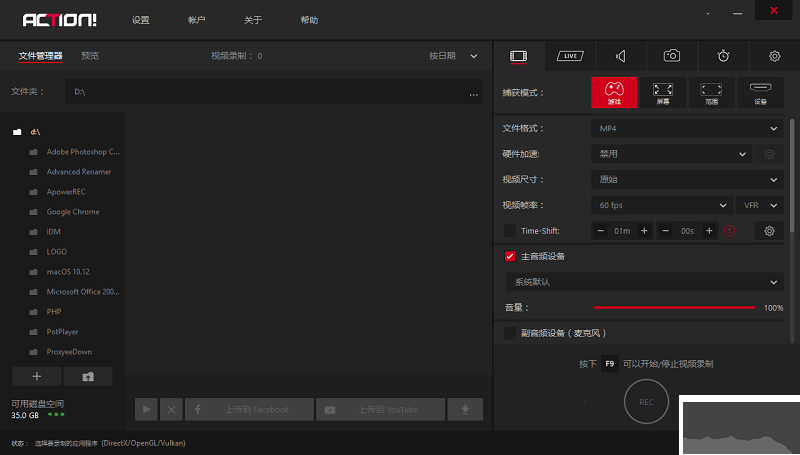Click the settings panel vertical scrollbar
800x455 pixels.
pos(792,176)
